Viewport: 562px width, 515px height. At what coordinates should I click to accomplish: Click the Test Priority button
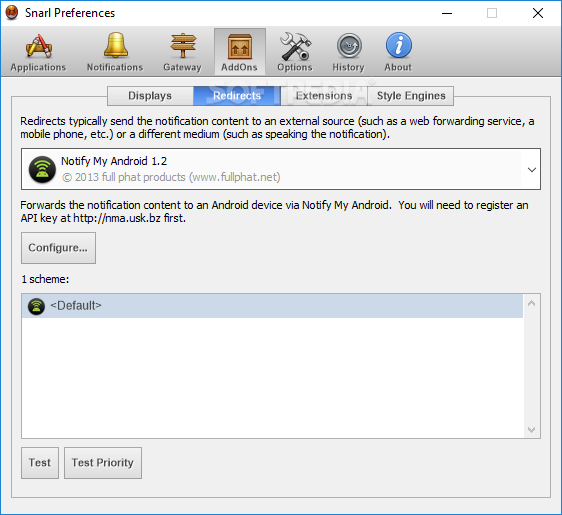[x=103, y=463]
